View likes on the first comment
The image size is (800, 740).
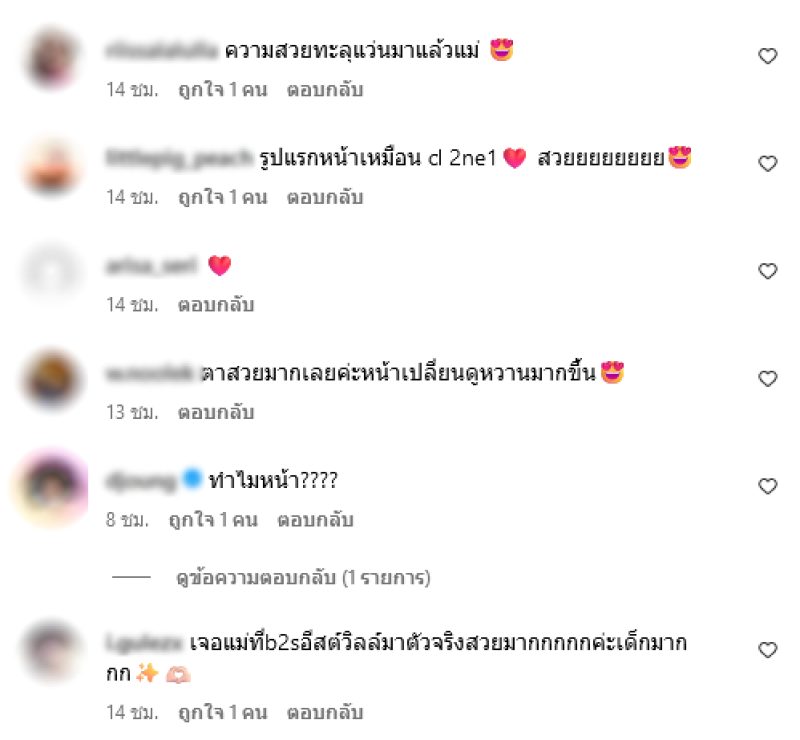(222, 90)
